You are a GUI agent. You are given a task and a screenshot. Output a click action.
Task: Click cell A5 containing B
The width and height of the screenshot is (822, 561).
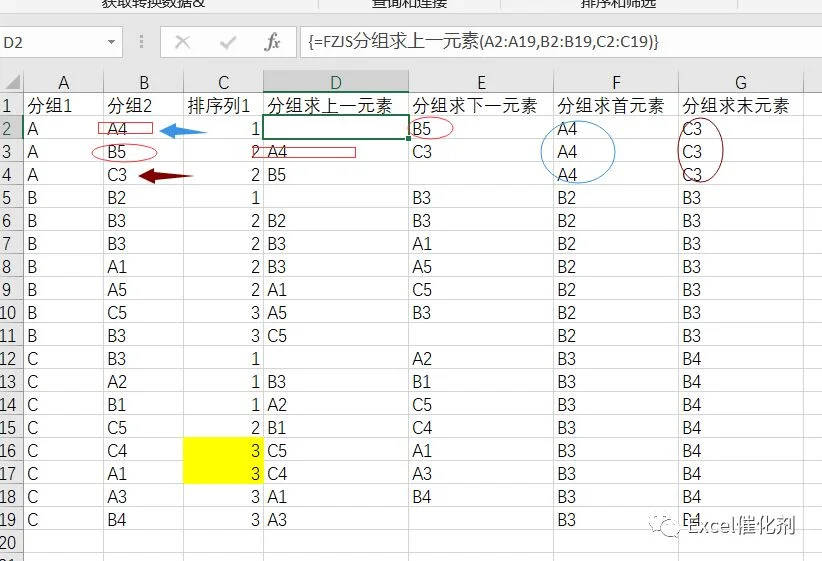point(63,198)
